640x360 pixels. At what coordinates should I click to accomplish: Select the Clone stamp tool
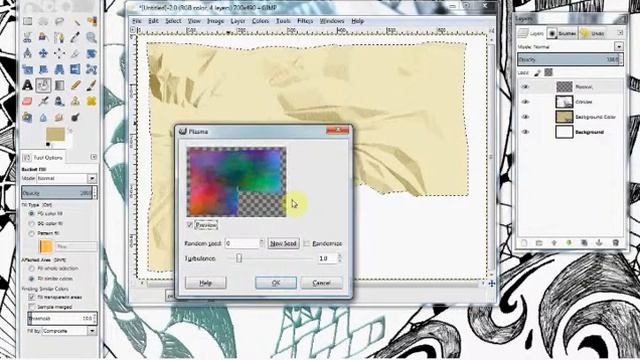(x=76, y=101)
